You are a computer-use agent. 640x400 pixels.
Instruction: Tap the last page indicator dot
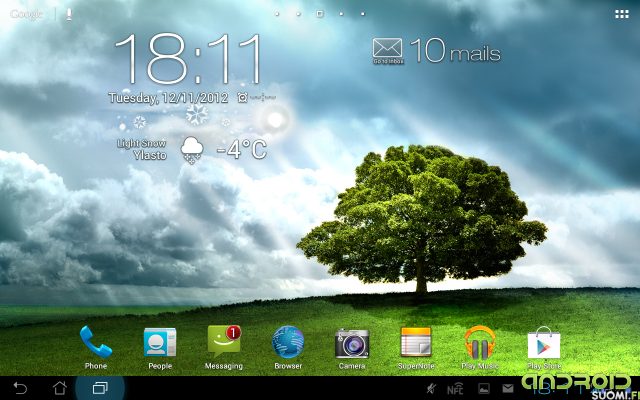(x=363, y=14)
